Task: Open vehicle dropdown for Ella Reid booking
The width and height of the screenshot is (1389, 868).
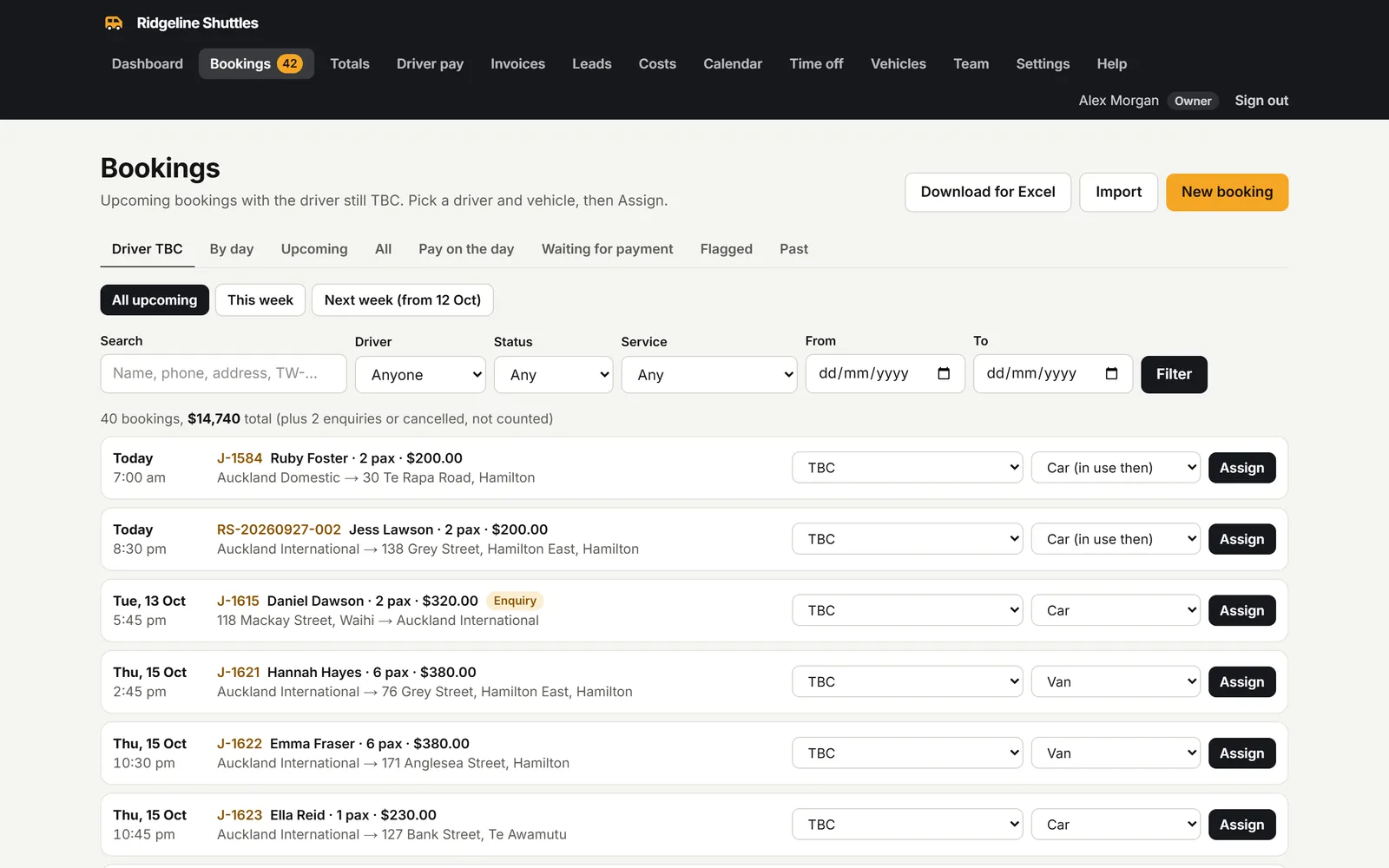Action: [x=1116, y=825]
